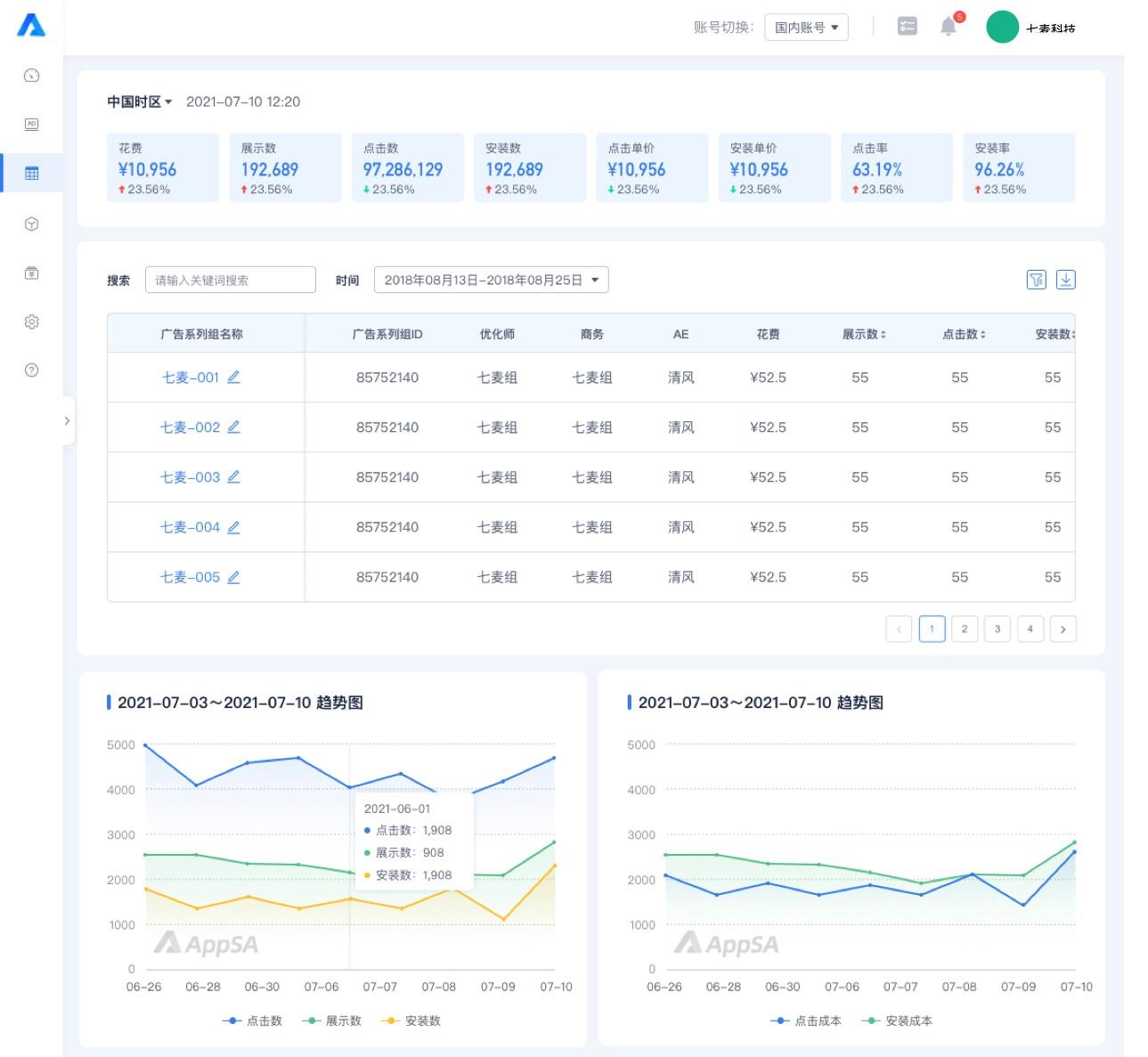Open the help question mark sidebar icon
This screenshot has height=1057, width=1148.
click(31, 370)
